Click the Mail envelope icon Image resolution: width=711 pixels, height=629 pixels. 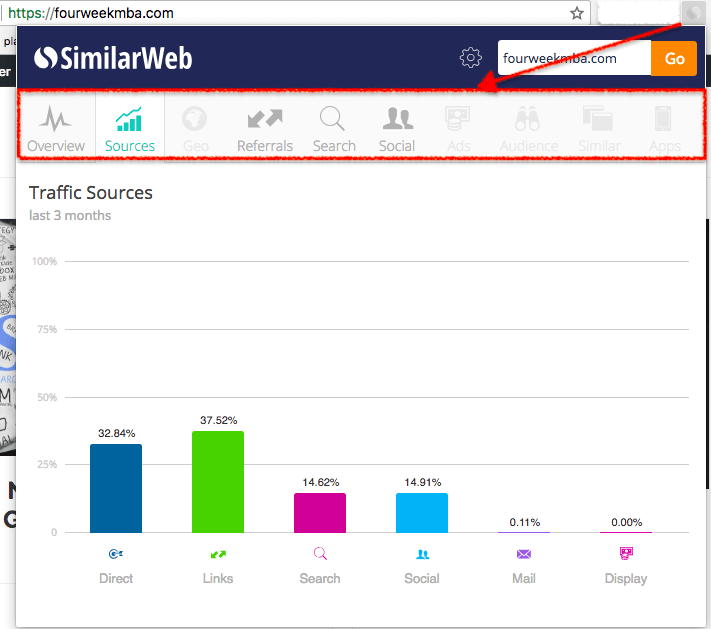pos(524,554)
